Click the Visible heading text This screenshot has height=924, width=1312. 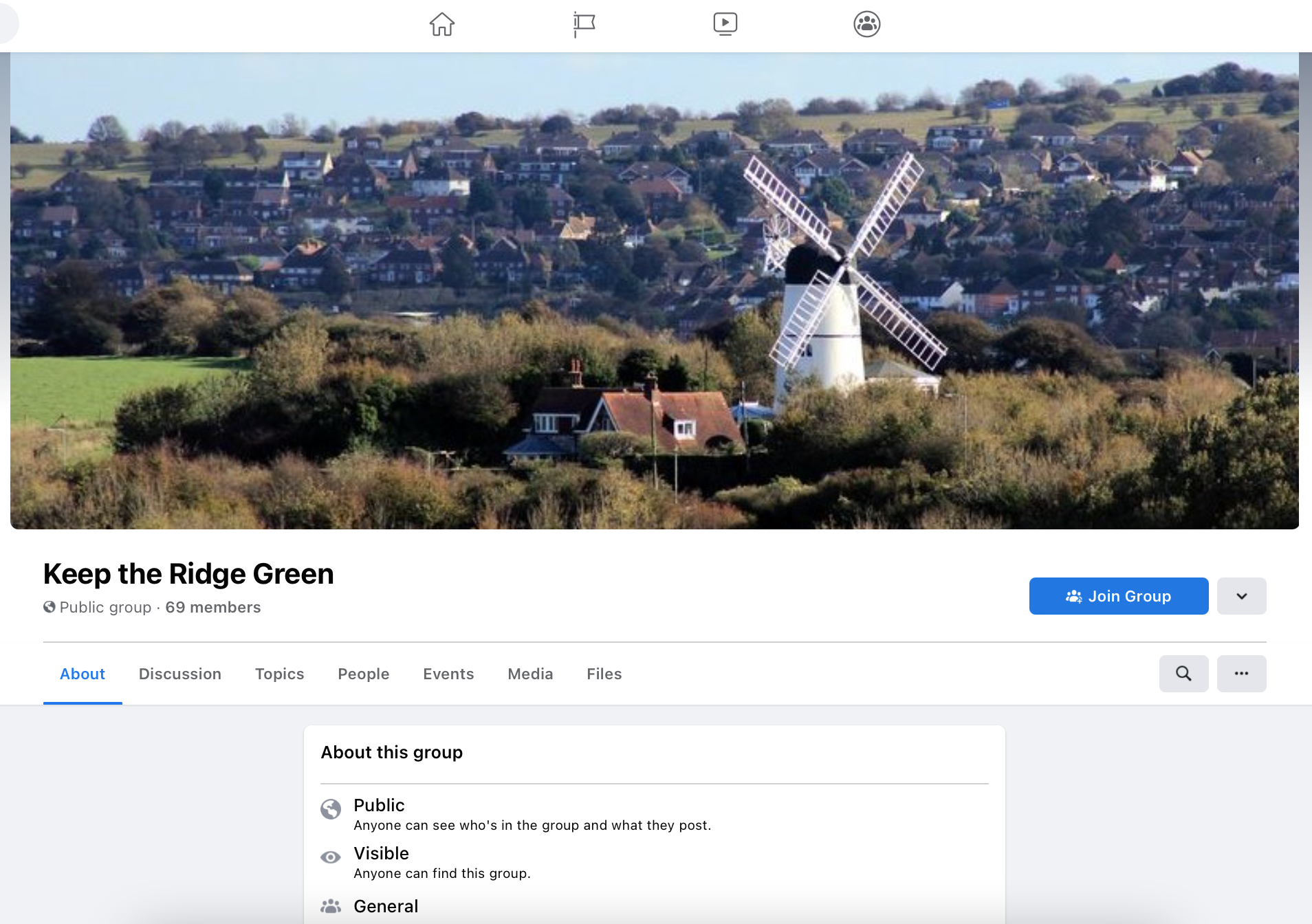click(381, 853)
